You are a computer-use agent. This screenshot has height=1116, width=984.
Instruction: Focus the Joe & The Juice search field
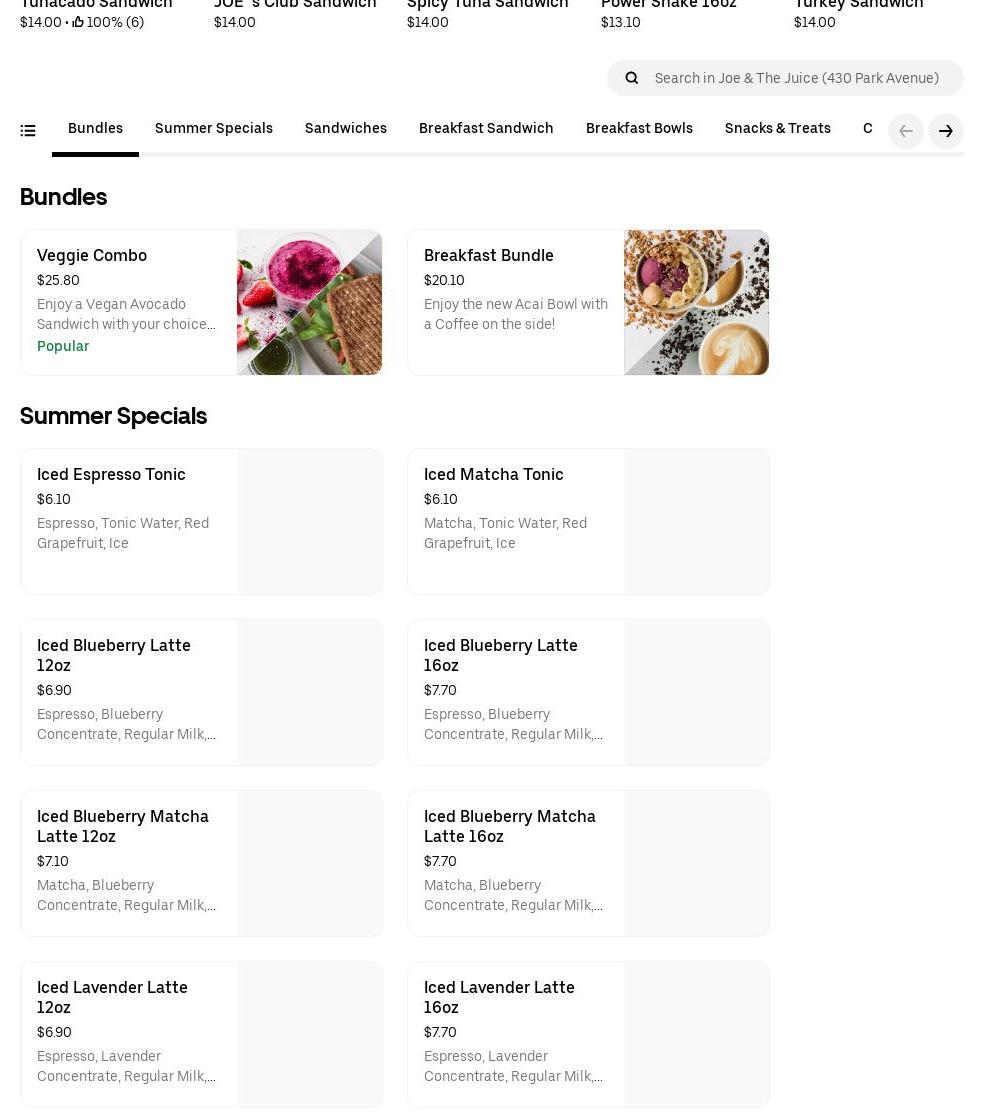(x=796, y=78)
